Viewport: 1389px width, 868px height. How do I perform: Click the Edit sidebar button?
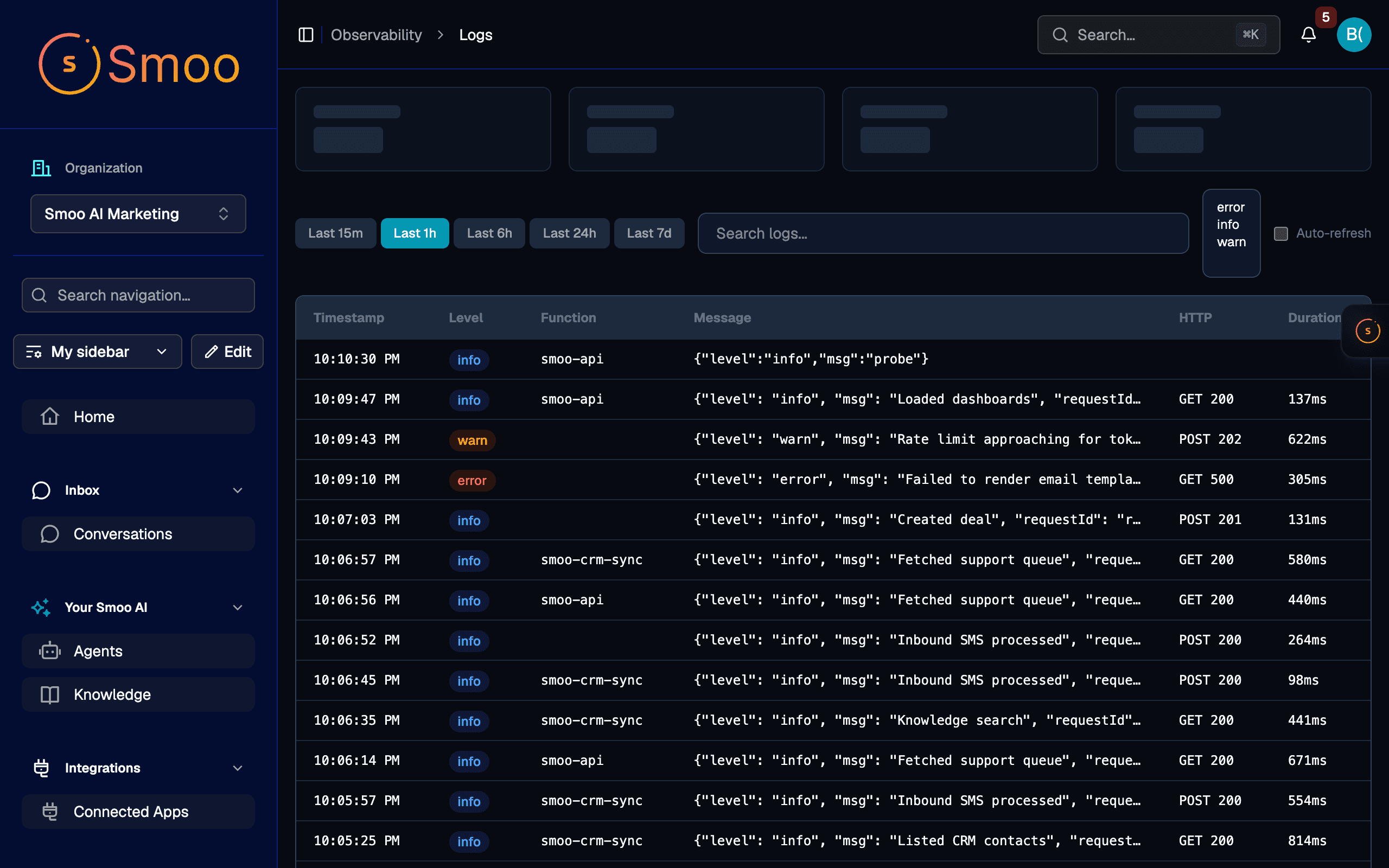click(x=227, y=352)
